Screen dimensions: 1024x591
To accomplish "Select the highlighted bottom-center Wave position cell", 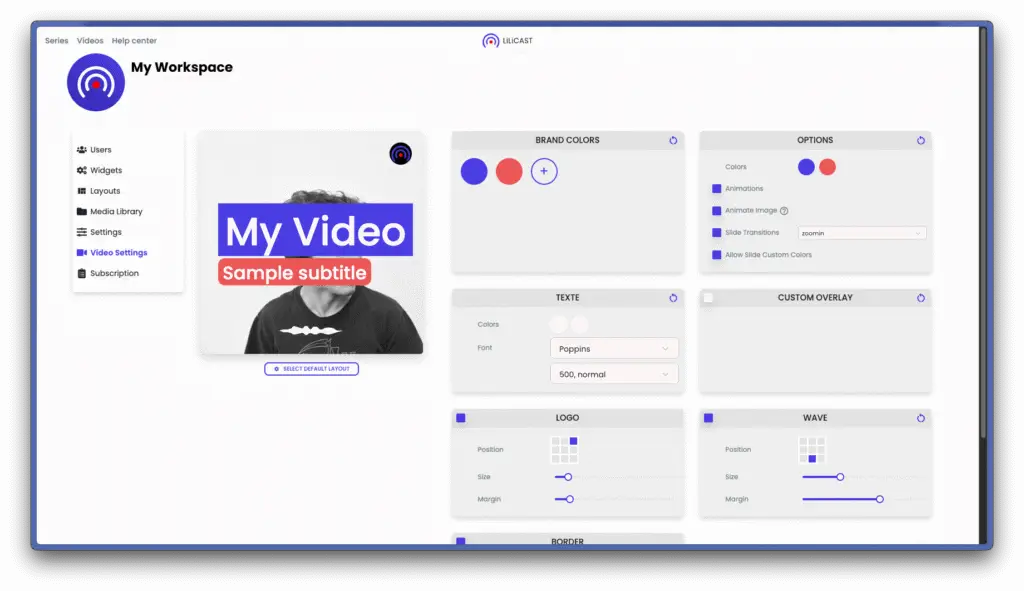I will [812, 459].
